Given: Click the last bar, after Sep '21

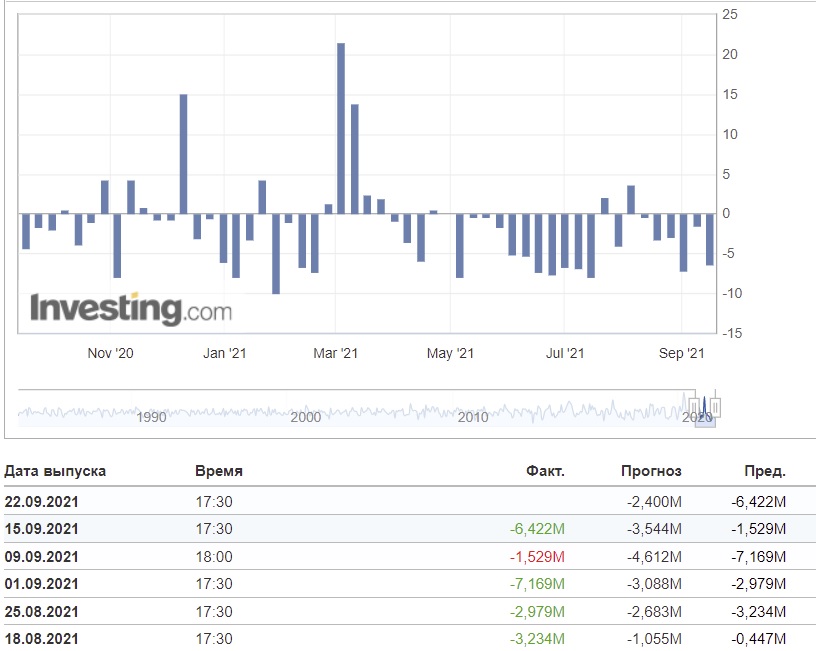Looking at the screenshot, I should (x=710, y=239).
